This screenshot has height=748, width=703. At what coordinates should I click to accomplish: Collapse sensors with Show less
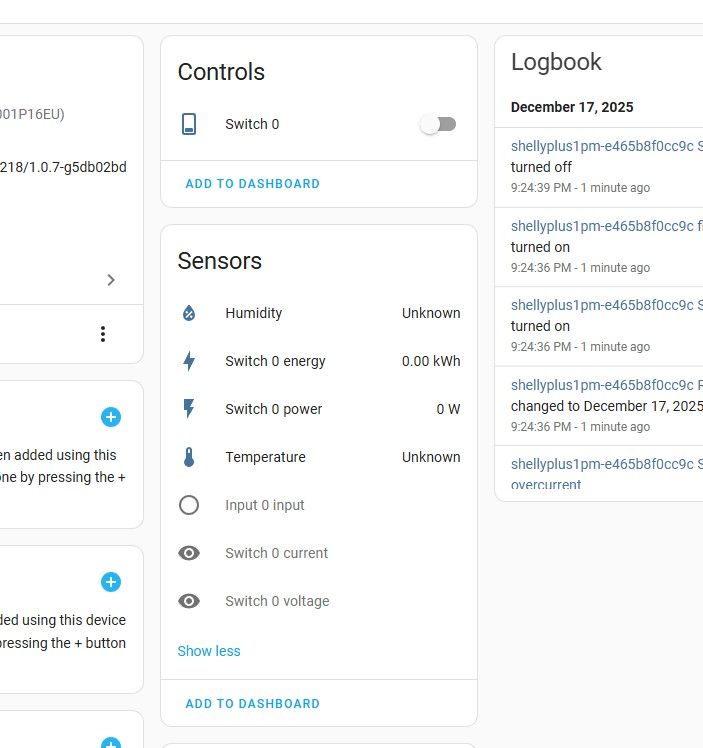pyautogui.click(x=209, y=651)
